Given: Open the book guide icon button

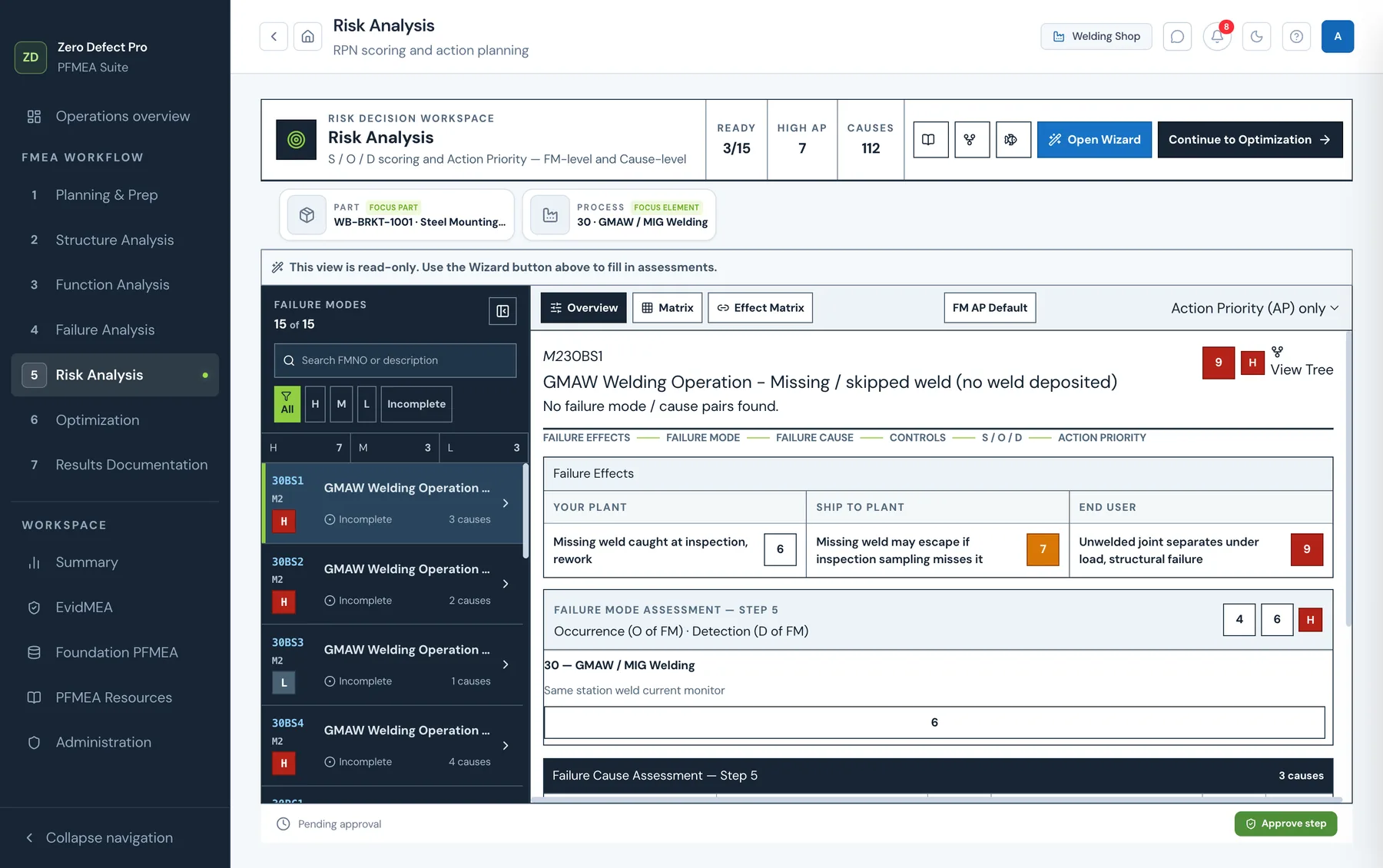Looking at the screenshot, I should coord(930,140).
